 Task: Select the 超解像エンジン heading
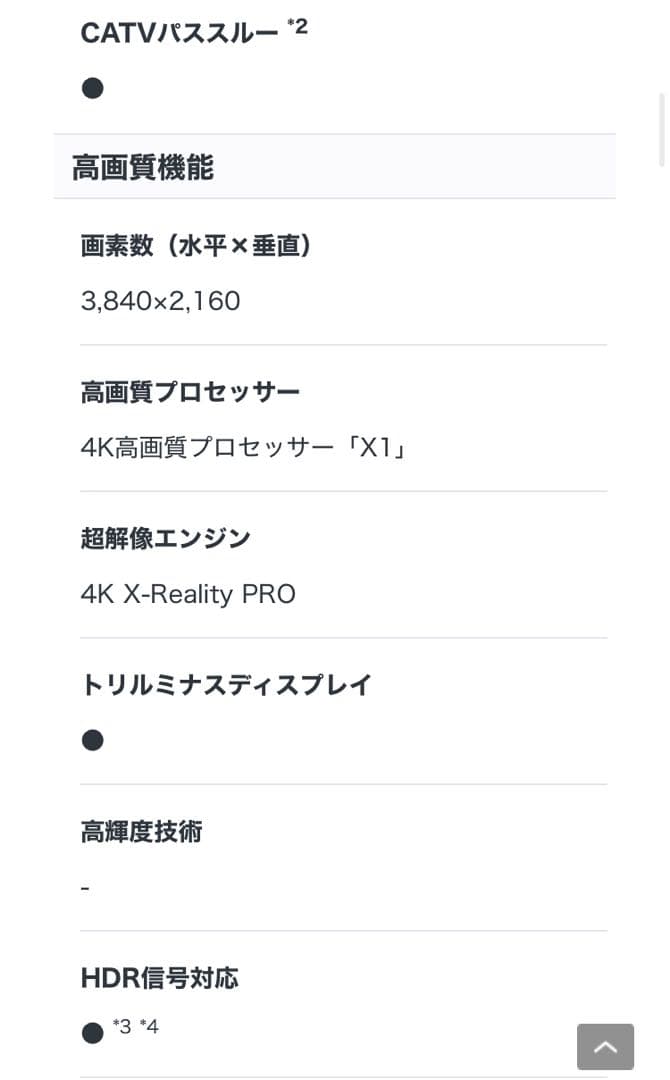166,538
